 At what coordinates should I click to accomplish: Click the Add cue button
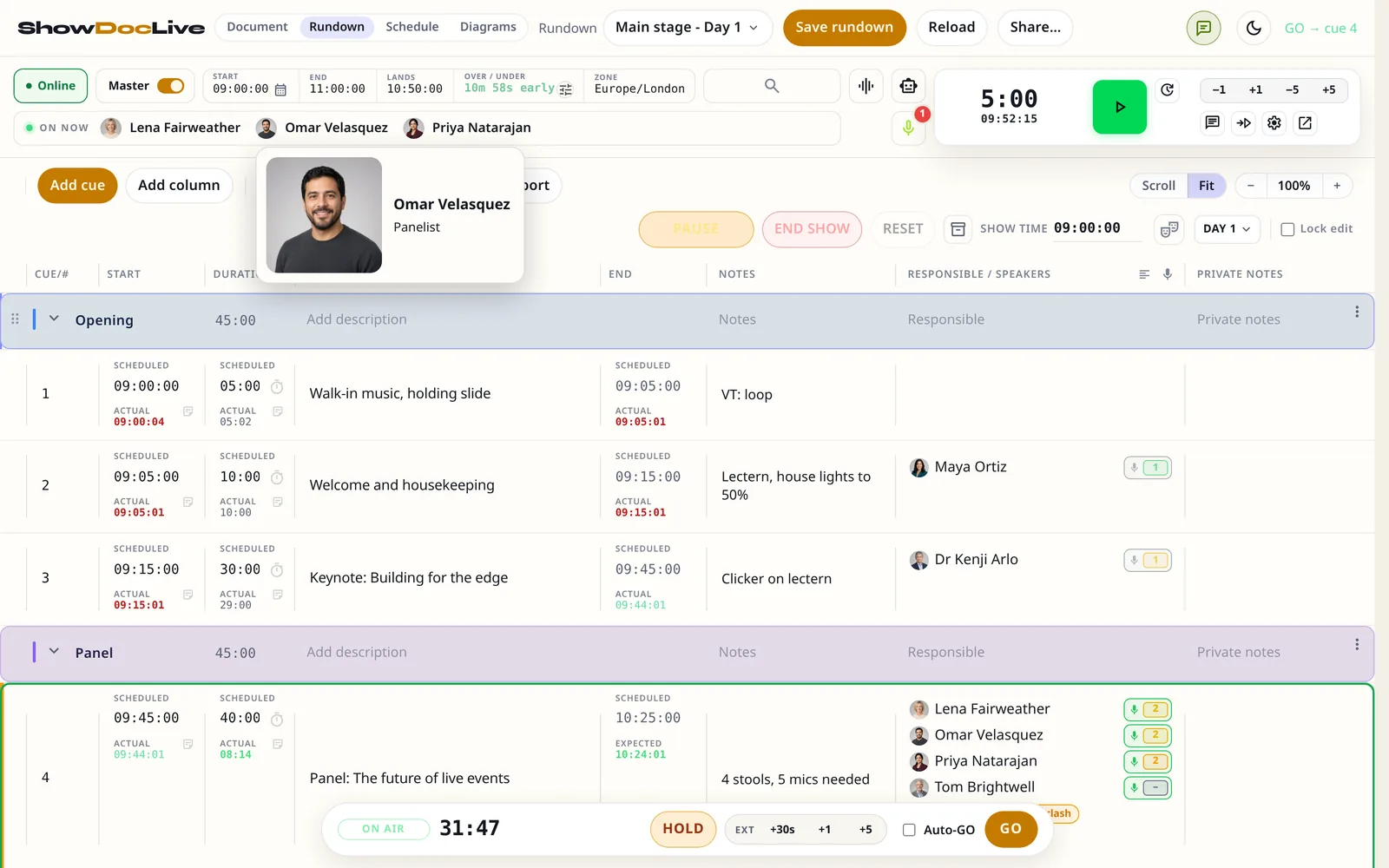point(77,186)
